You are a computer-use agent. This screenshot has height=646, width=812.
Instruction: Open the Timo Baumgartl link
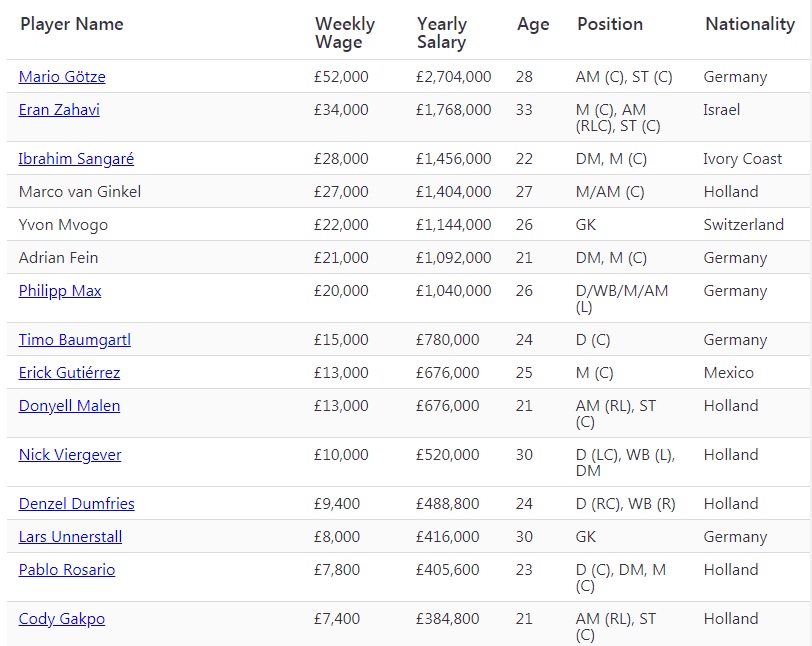(x=75, y=340)
